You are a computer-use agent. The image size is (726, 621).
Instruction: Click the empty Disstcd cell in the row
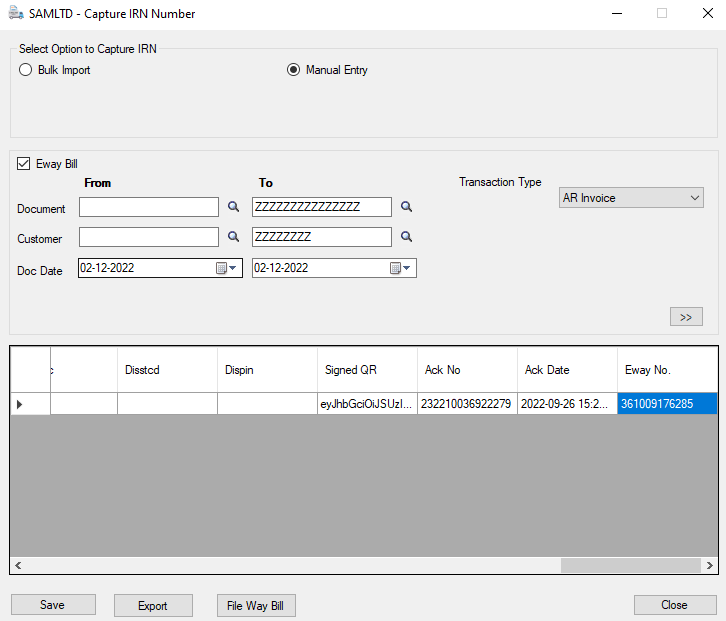(167, 404)
